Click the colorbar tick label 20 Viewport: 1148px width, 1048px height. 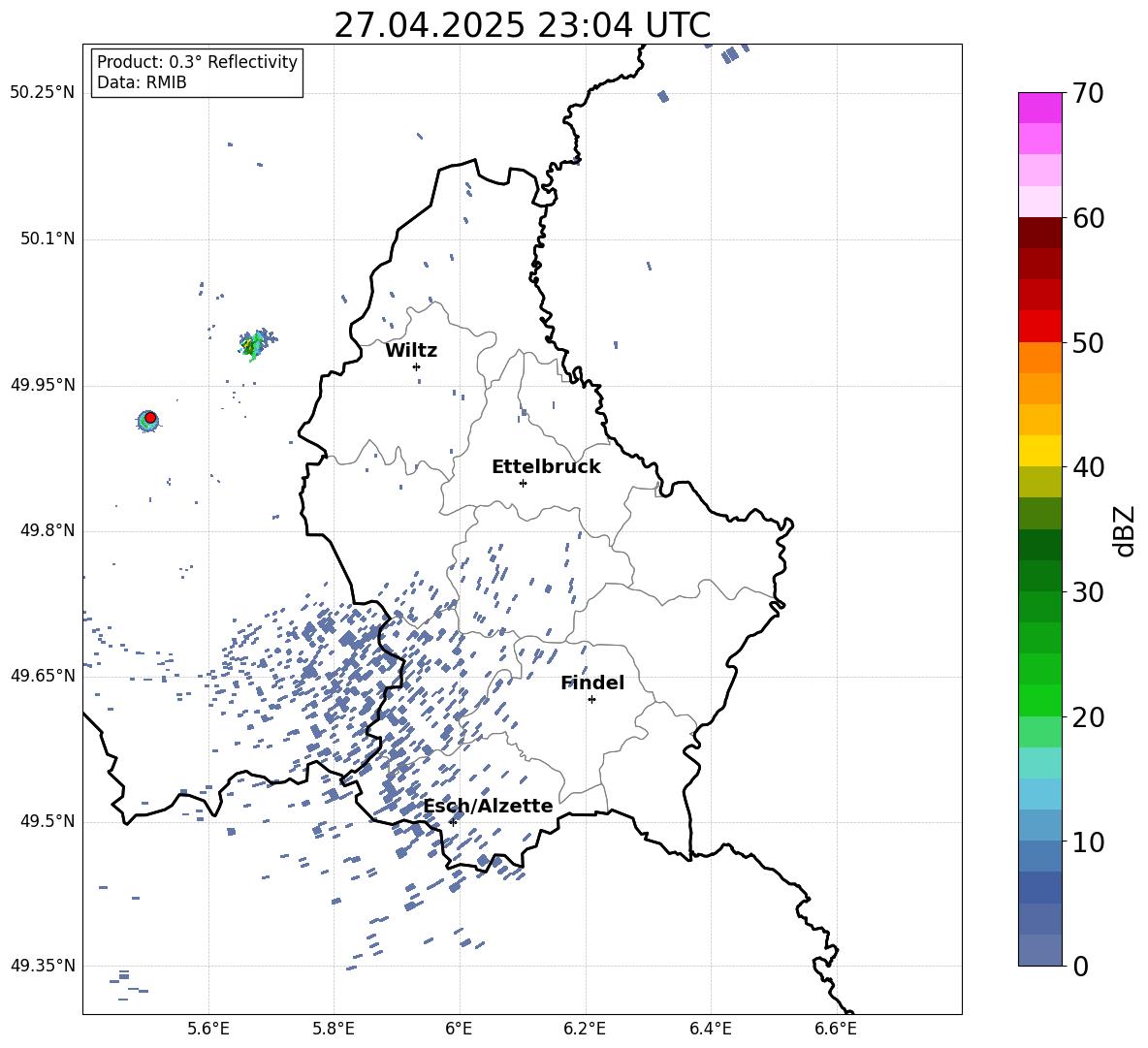(1088, 717)
